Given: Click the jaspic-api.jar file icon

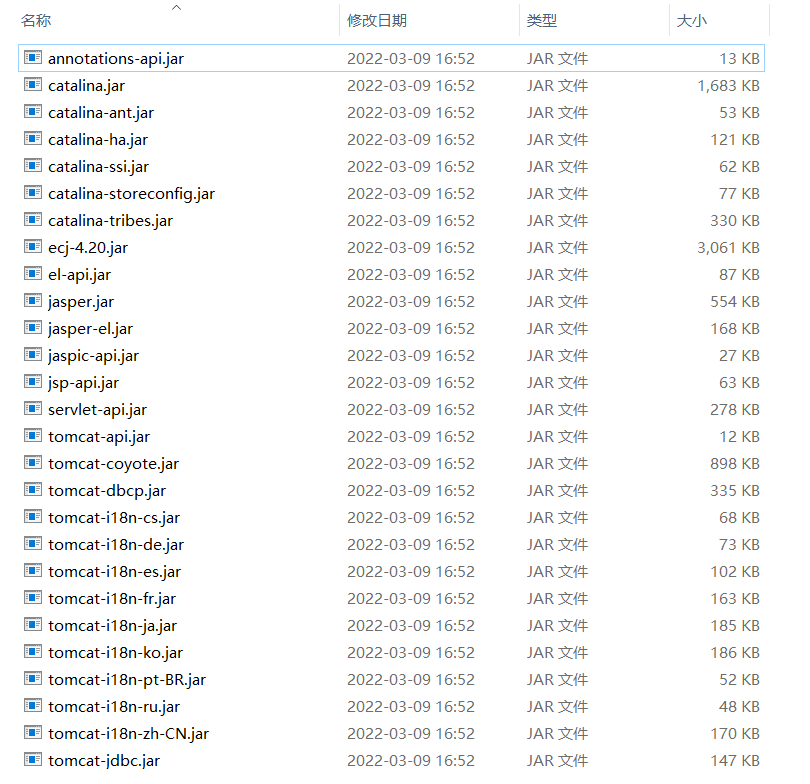Looking at the screenshot, I should pyautogui.click(x=33, y=354).
